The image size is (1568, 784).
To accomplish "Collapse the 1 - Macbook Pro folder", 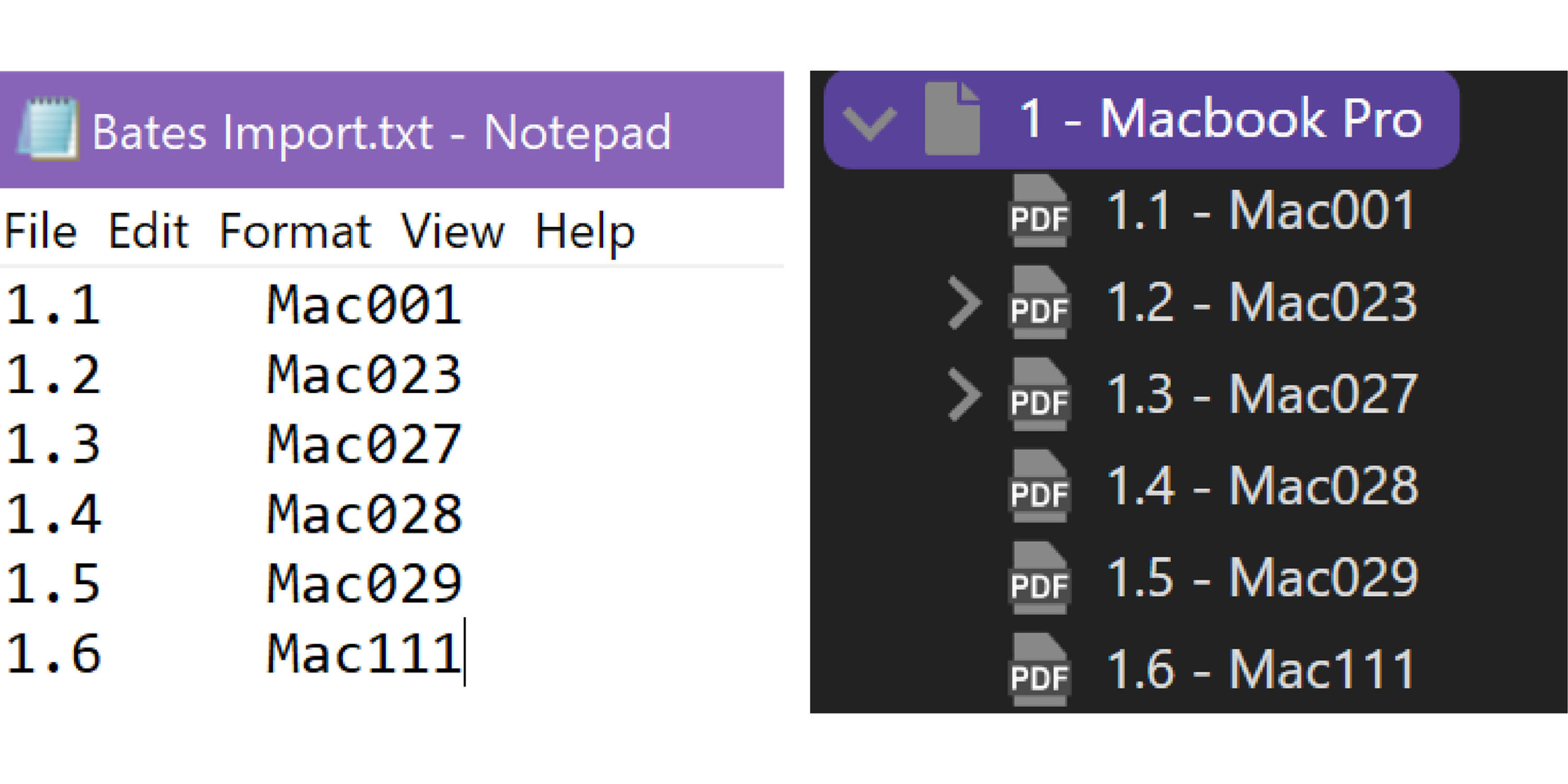I will 870,122.
